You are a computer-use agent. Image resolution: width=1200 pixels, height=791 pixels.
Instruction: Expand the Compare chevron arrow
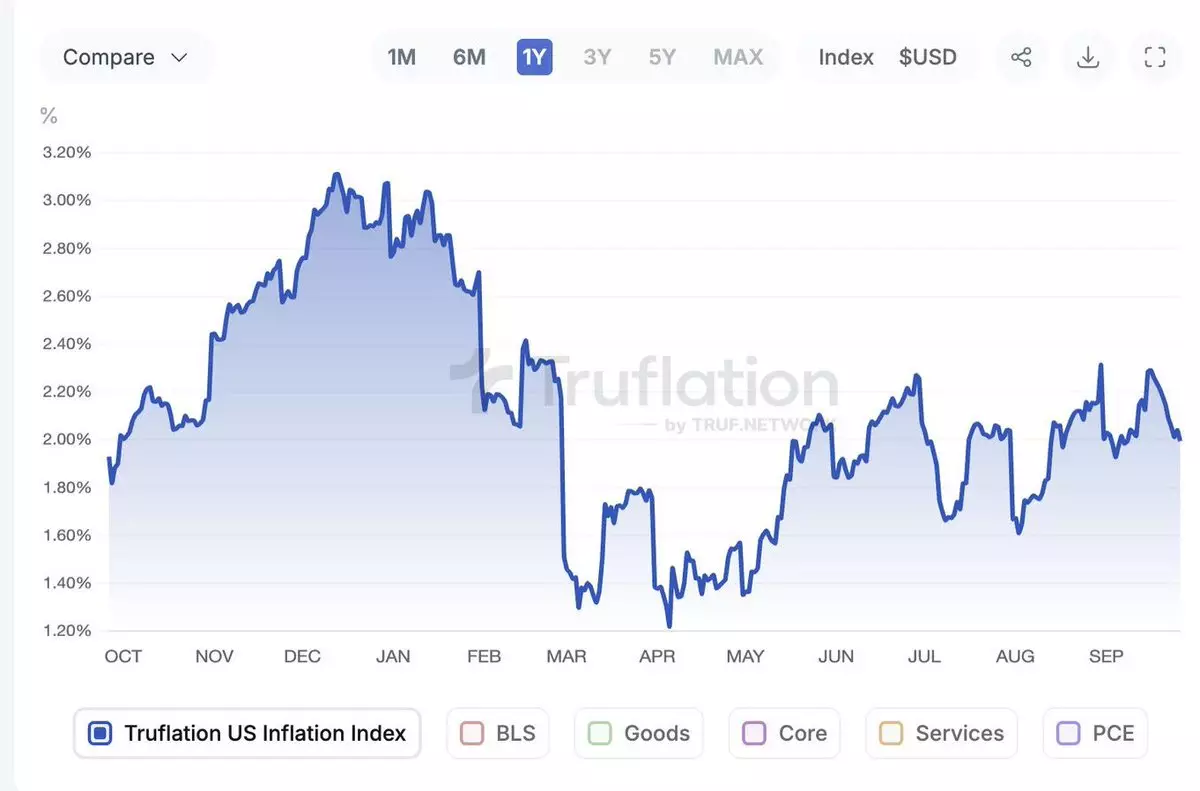click(x=180, y=57)
